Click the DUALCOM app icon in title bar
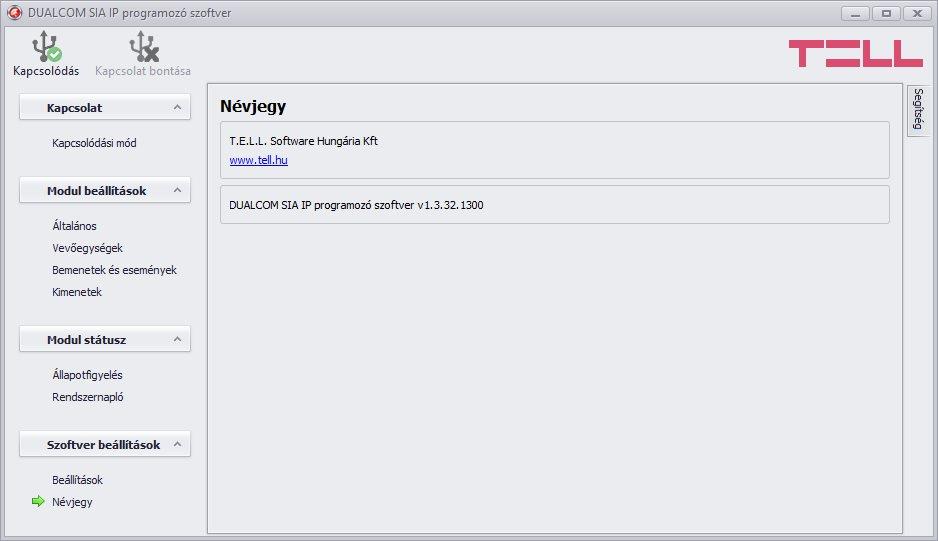The image size is (938, 541). [x=14, y=12]
